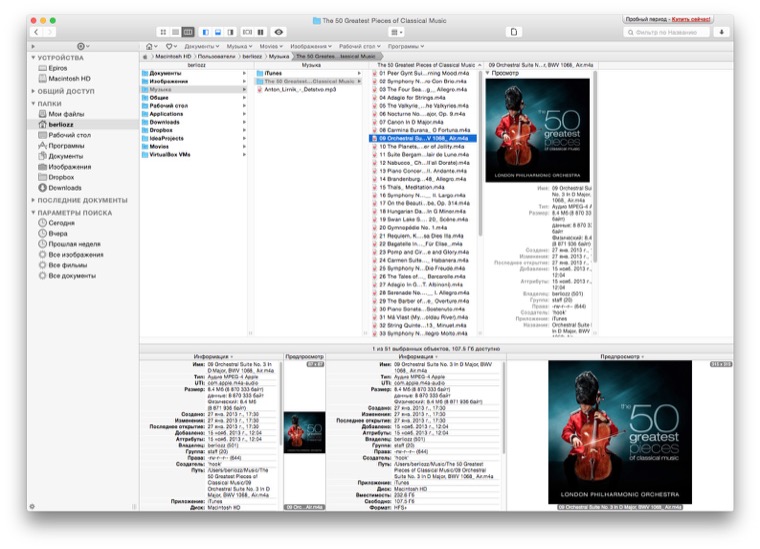Collapse the УСТРОЙСТВА sidebar section

tap(33, 58)
